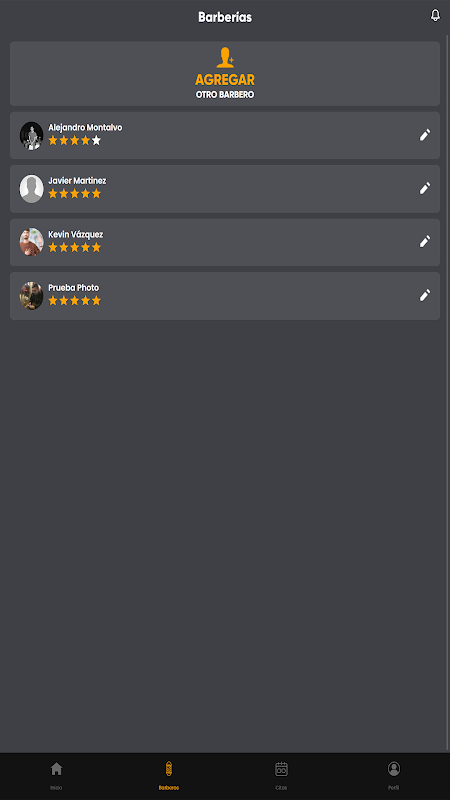
Task: Open the Citas calendar tab
Action: click(281, 775)
